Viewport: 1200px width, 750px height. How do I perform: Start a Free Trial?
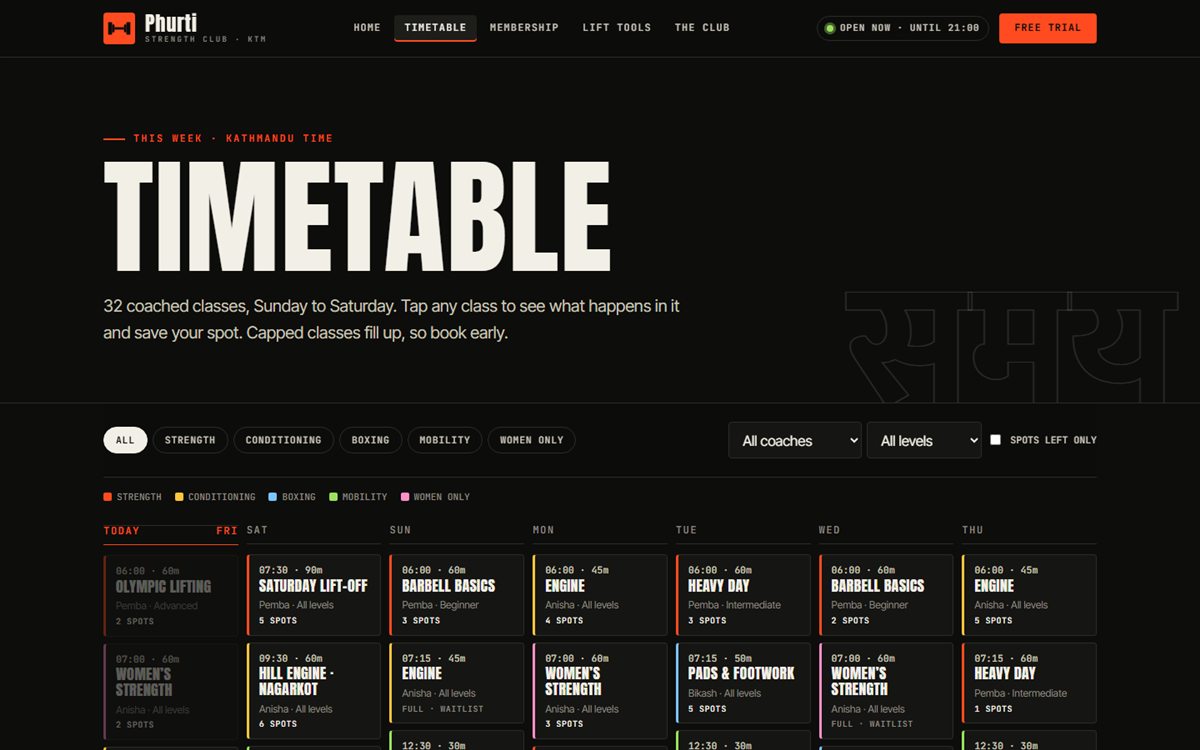(x=1048, y=28)
